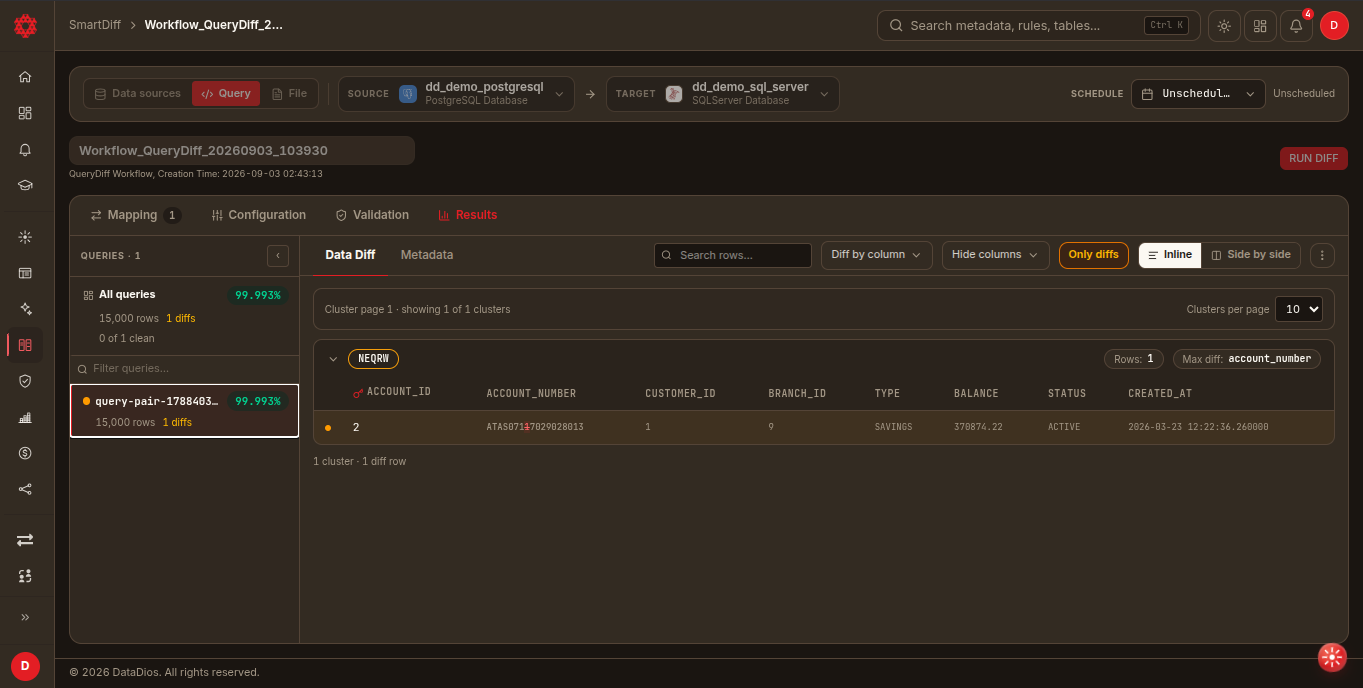Open the apps grid icon in header
1363x688 pixels.
1260,26
